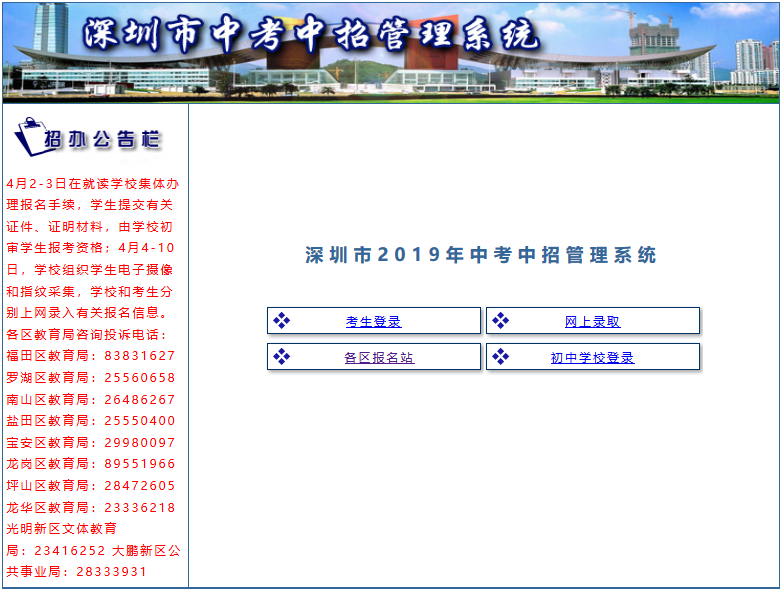This screenshot has height=591, width=784.
Task: Click the 盐田区教育局 phone number line
Action: (x=90, y=421)
